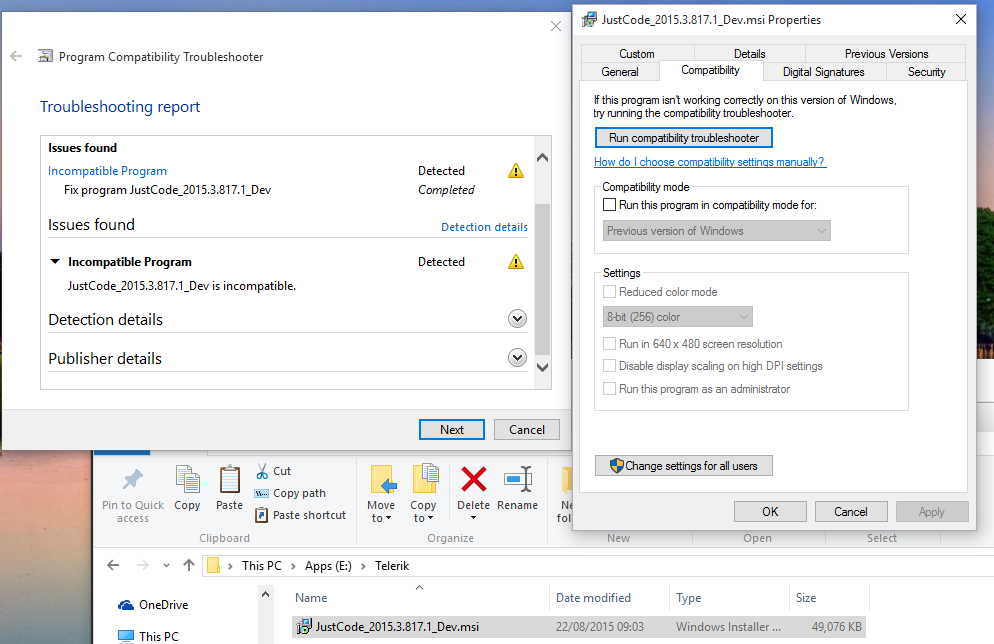Go up one folder with arrow
994x644 pixels.
pyautogui.click(x=188, y=565)
